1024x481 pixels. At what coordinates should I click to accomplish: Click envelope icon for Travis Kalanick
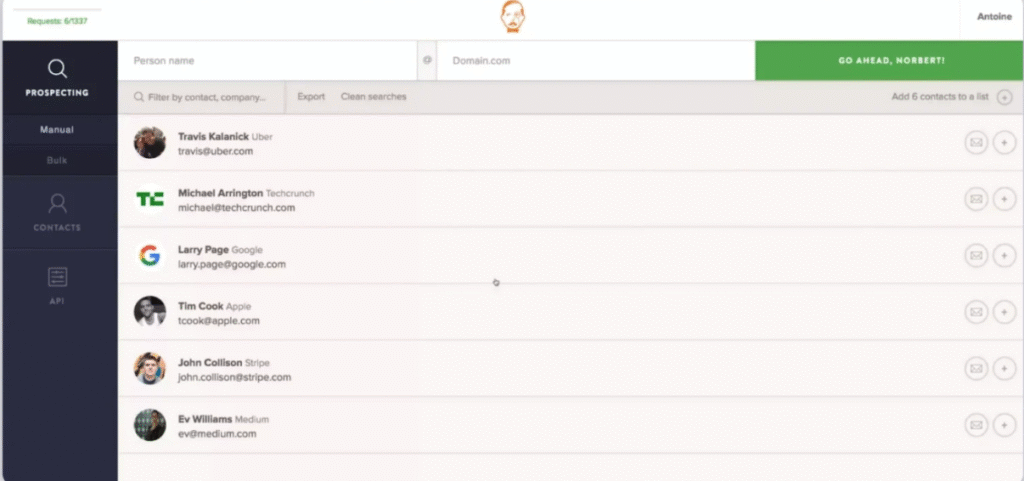click(x=975, y=143)
